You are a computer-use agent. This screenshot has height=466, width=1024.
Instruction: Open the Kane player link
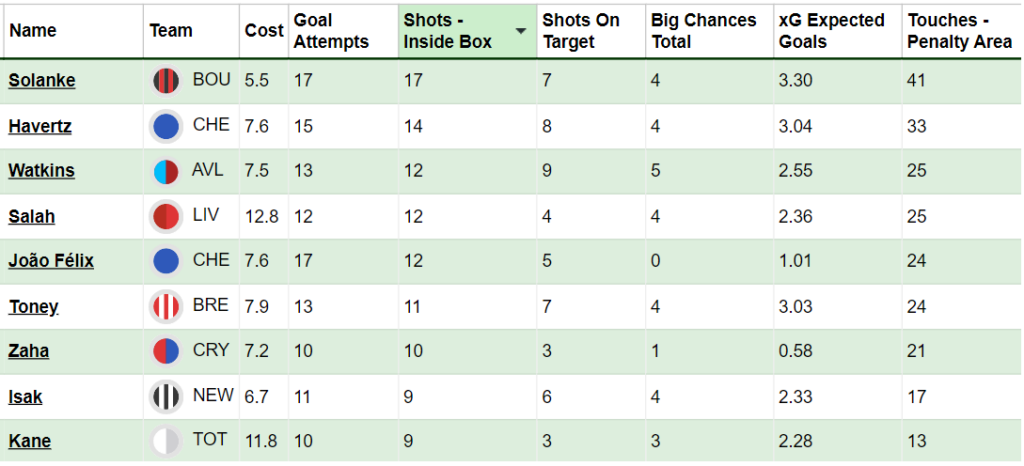tap(30, 441)
